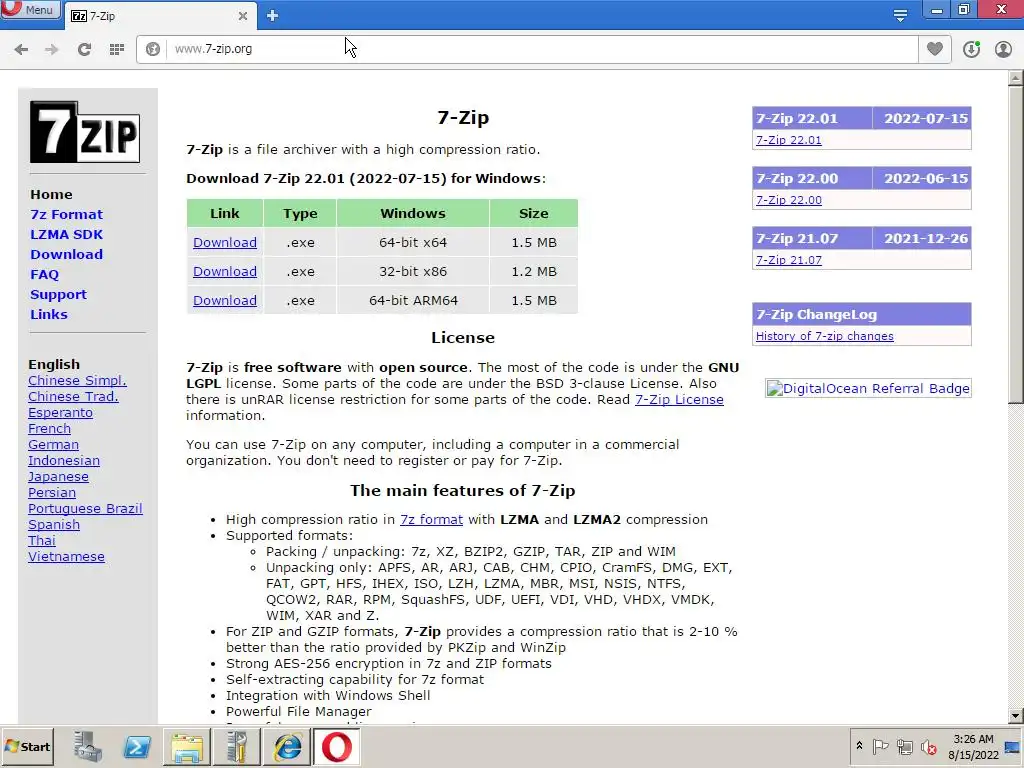The width and height of the screenshot is (1024, 768).
Task: Open the 7-Zip 22.01 news link
Action: pyautogui.click(x=788, y=140)
